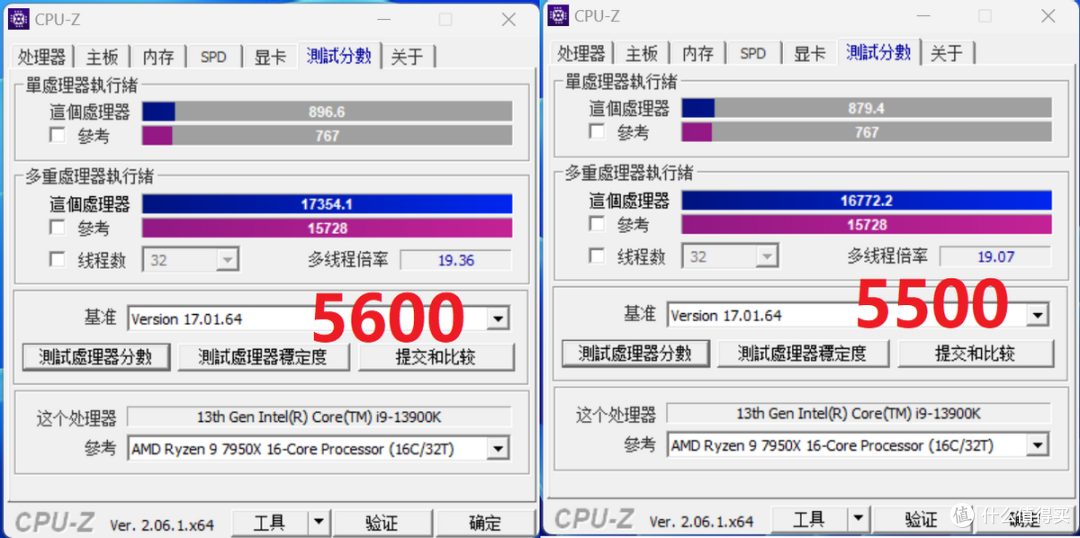
Task: Open 主板 tab in left CPU-Z window
Action: point(103,56)
